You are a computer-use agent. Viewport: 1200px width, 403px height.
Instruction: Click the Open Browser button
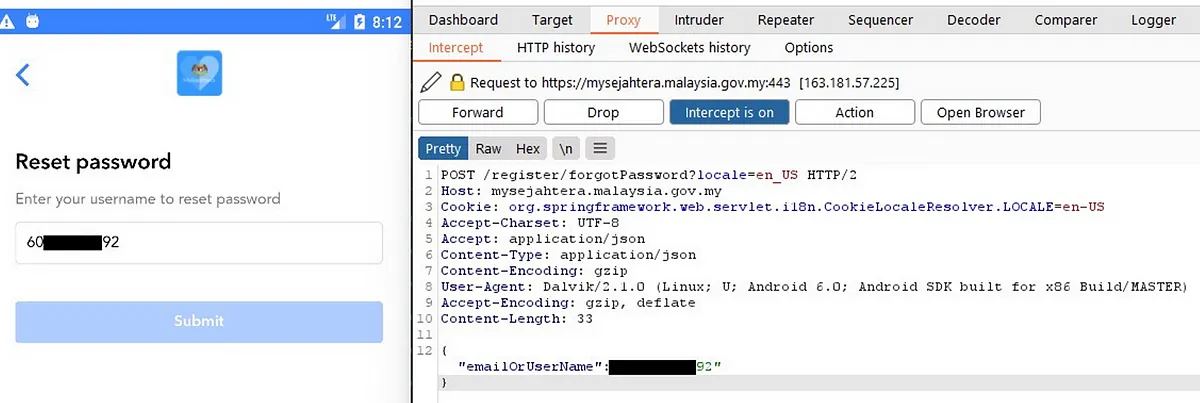pyautogui.click(x=980, y=112)
